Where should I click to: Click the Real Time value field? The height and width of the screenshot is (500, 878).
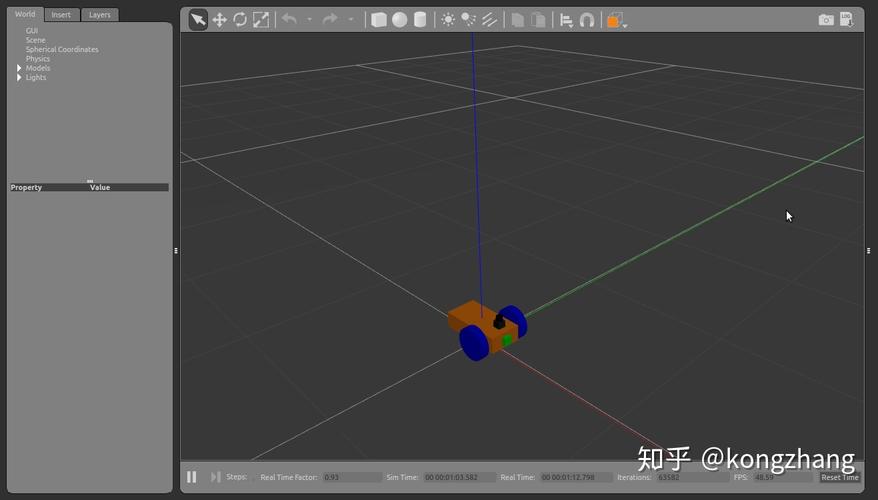pos(576,478)
